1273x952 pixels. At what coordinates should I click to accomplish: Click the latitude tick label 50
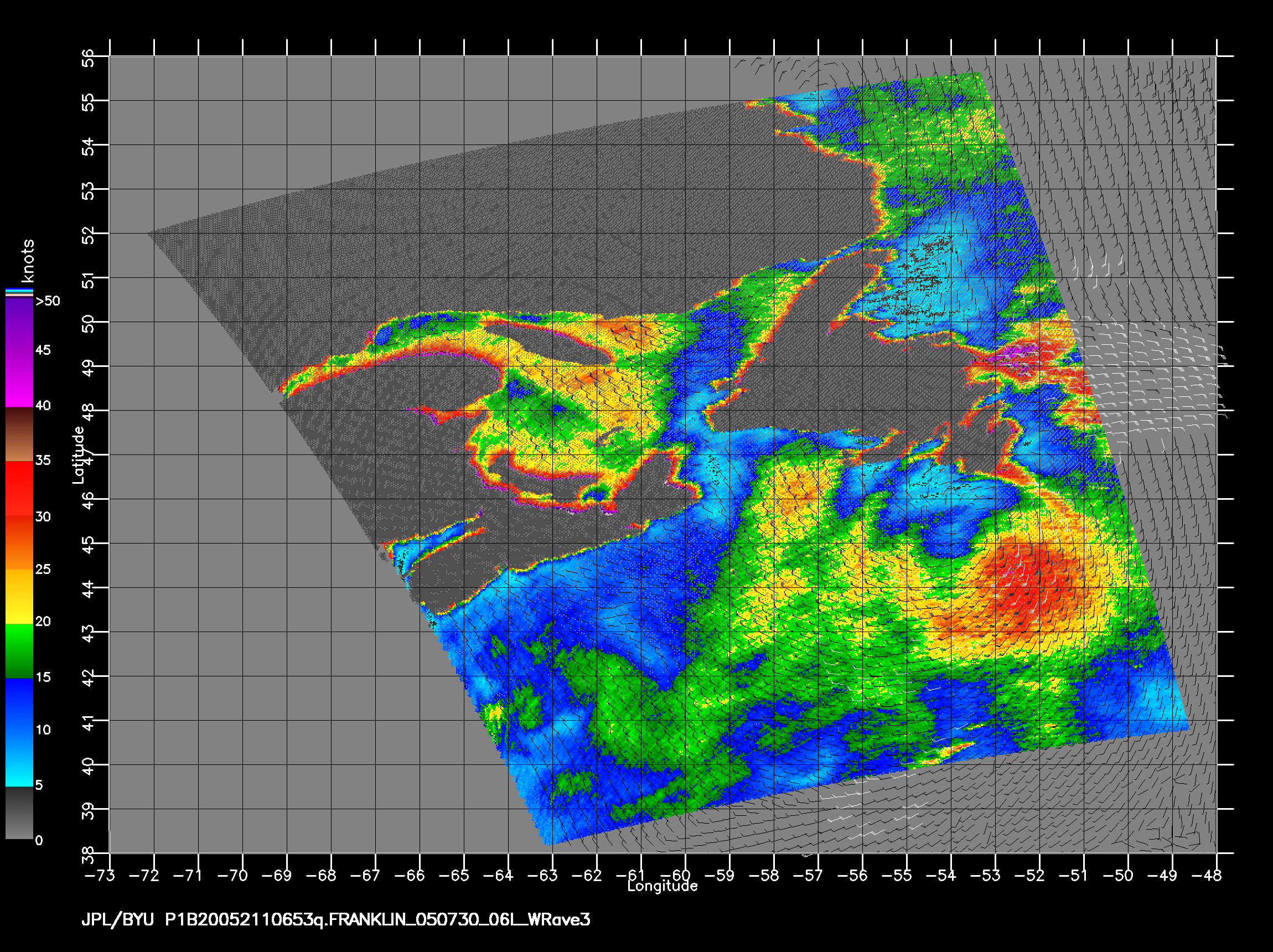[88, 324]
